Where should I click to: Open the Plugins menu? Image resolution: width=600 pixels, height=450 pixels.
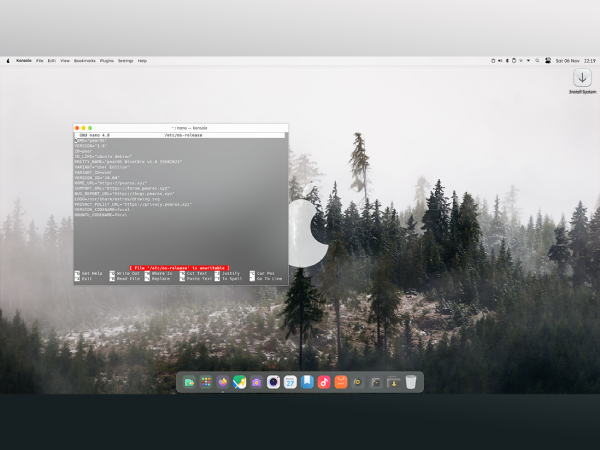point(108,61)
